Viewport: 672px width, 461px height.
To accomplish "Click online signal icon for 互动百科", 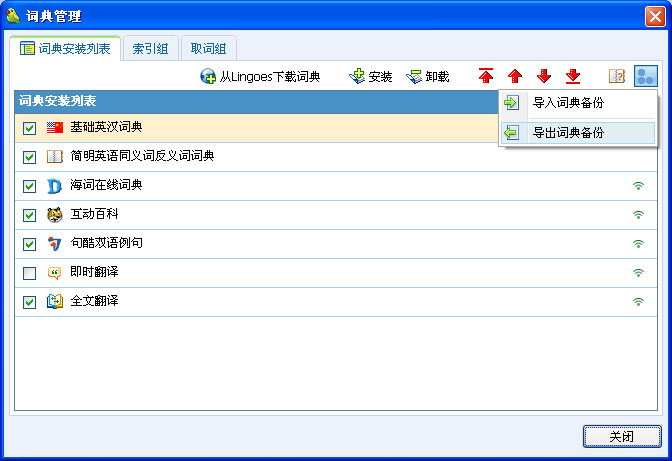I will point(638,215).
